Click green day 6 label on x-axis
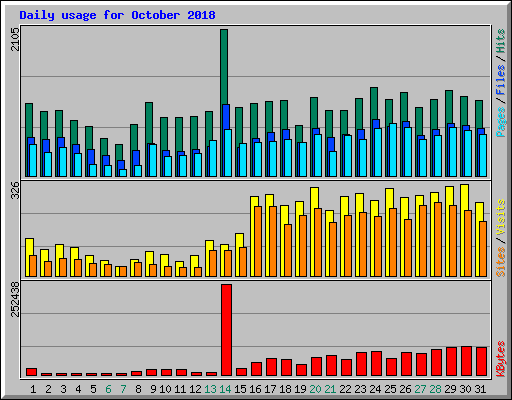 [108, 389]
